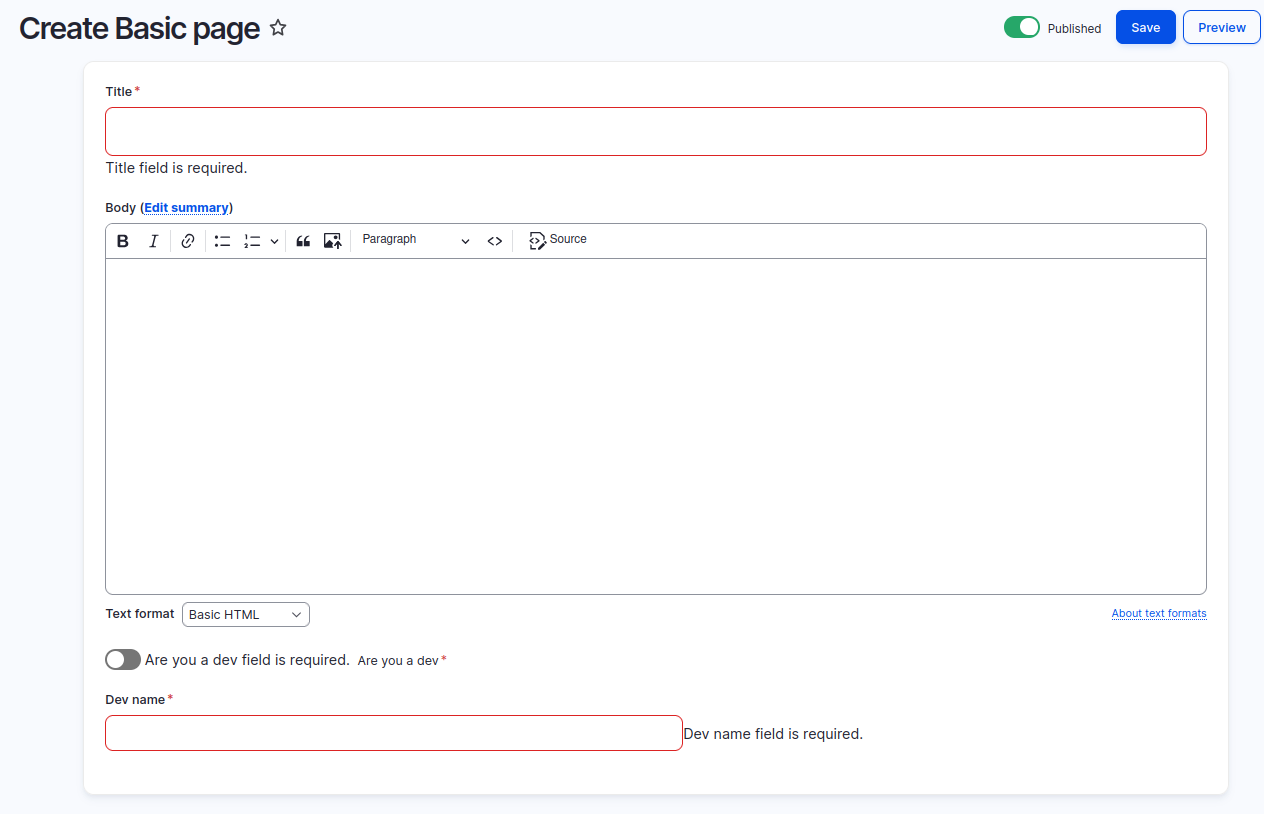Viewport: 1264px width, 814px height.
Task: Insert a code block with the angle brackets icon
Action: [x=494, y=241]
